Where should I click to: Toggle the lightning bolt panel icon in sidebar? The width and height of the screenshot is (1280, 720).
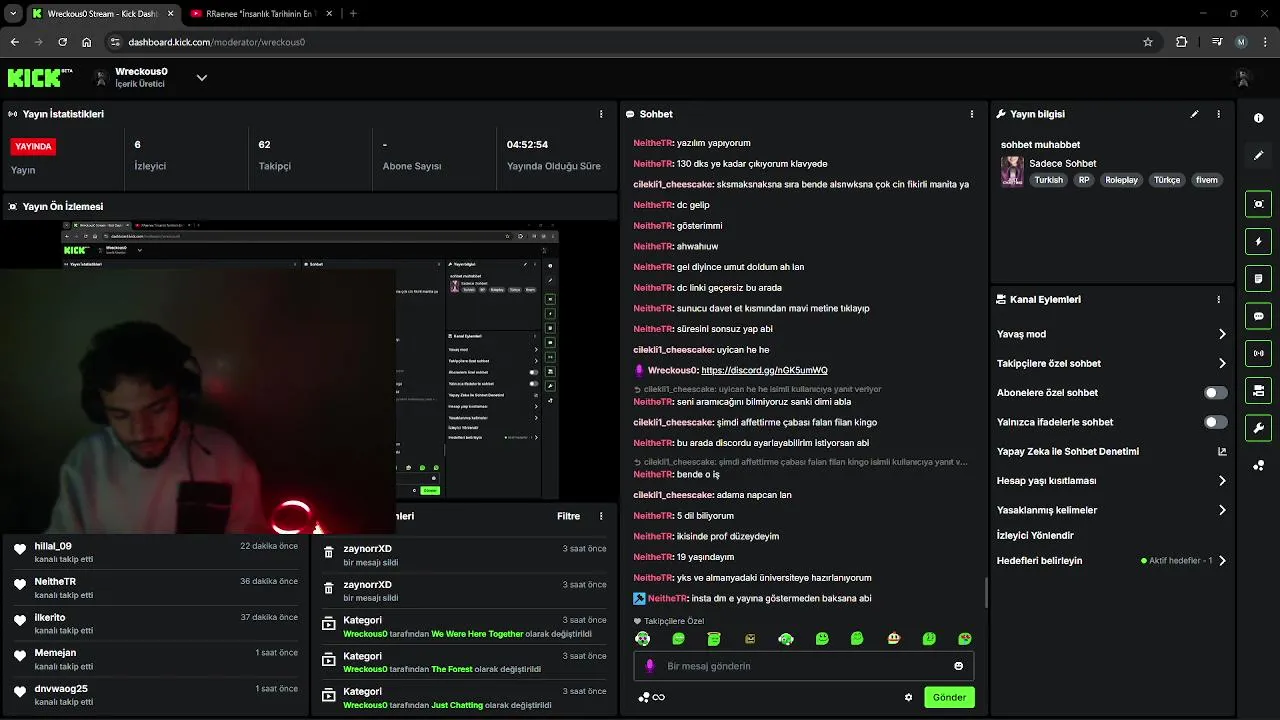[1258, 241]
